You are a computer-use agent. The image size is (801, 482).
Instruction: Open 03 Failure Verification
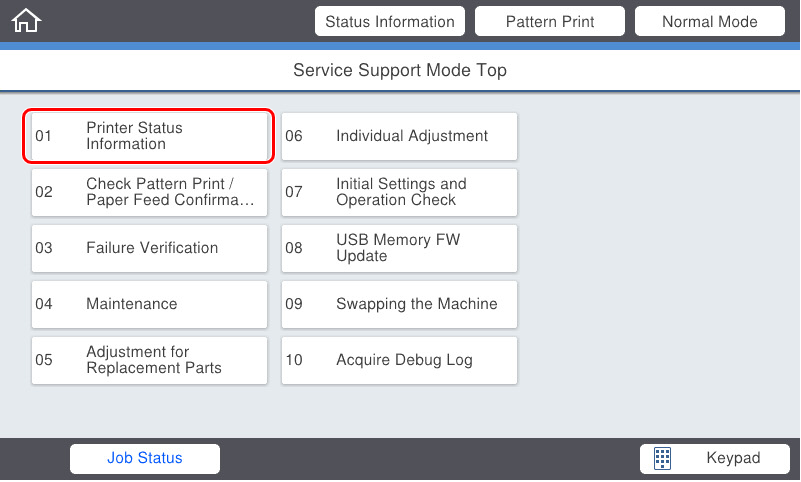coord(149,248)
